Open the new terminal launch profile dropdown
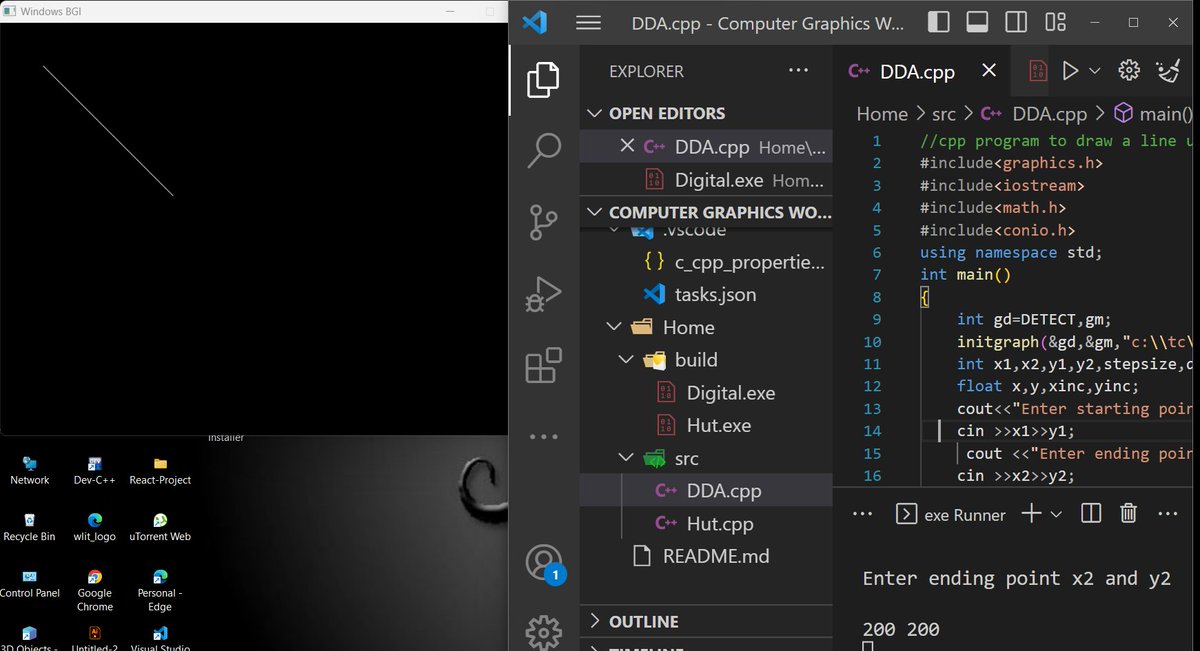 point(1057,513)
